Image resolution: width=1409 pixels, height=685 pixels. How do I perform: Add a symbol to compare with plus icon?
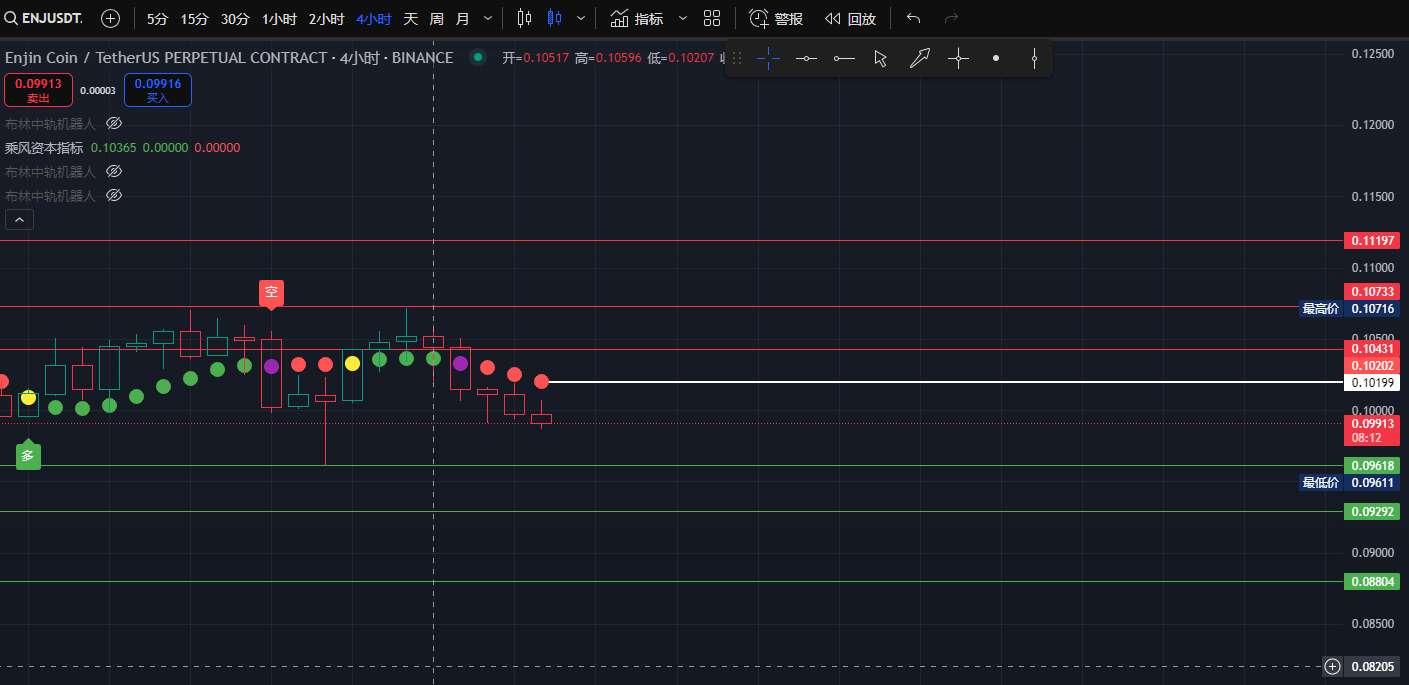[111, 18]
